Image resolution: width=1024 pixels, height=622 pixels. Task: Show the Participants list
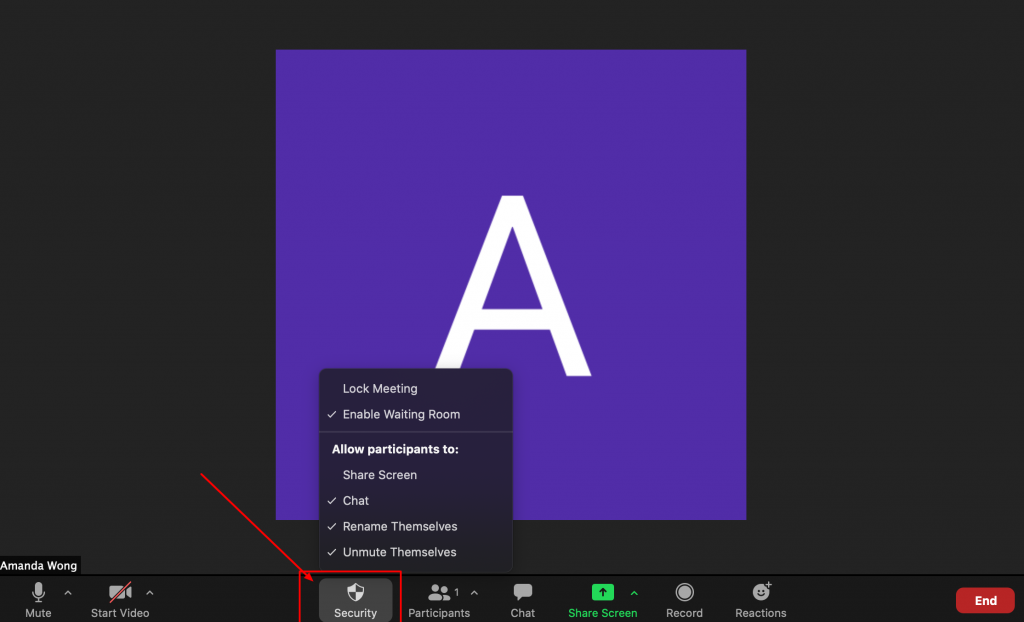439,598
